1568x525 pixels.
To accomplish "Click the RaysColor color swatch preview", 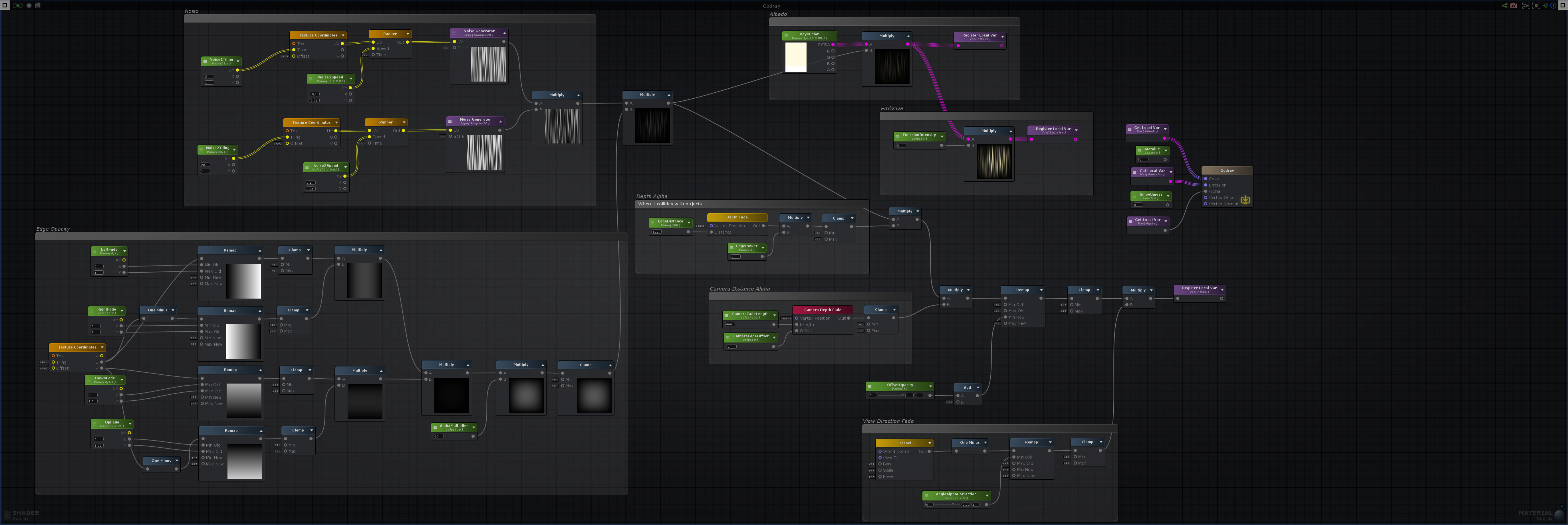I will pos(796,57).
